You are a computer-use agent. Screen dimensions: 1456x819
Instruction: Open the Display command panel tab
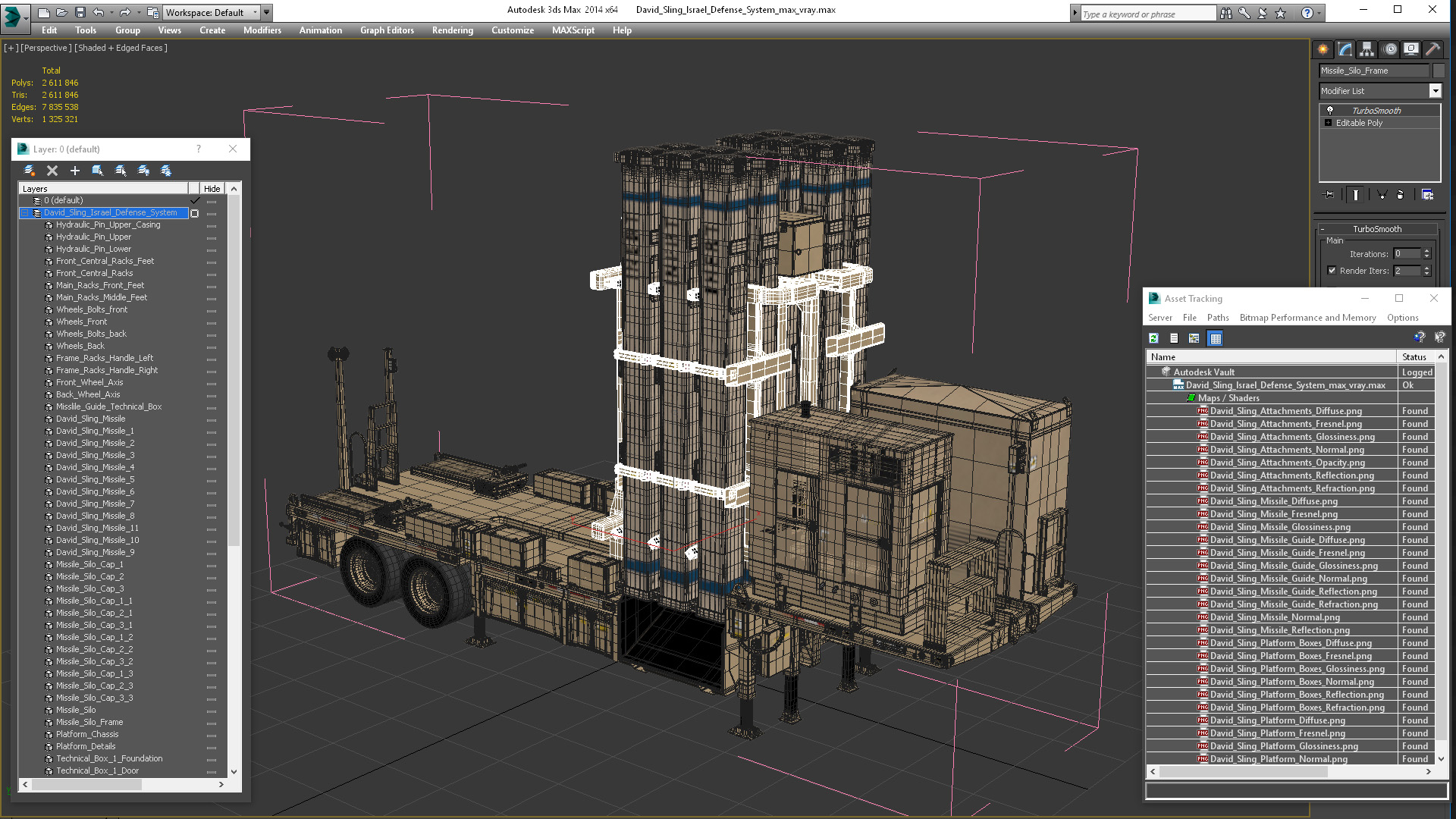pos(1411,49)
